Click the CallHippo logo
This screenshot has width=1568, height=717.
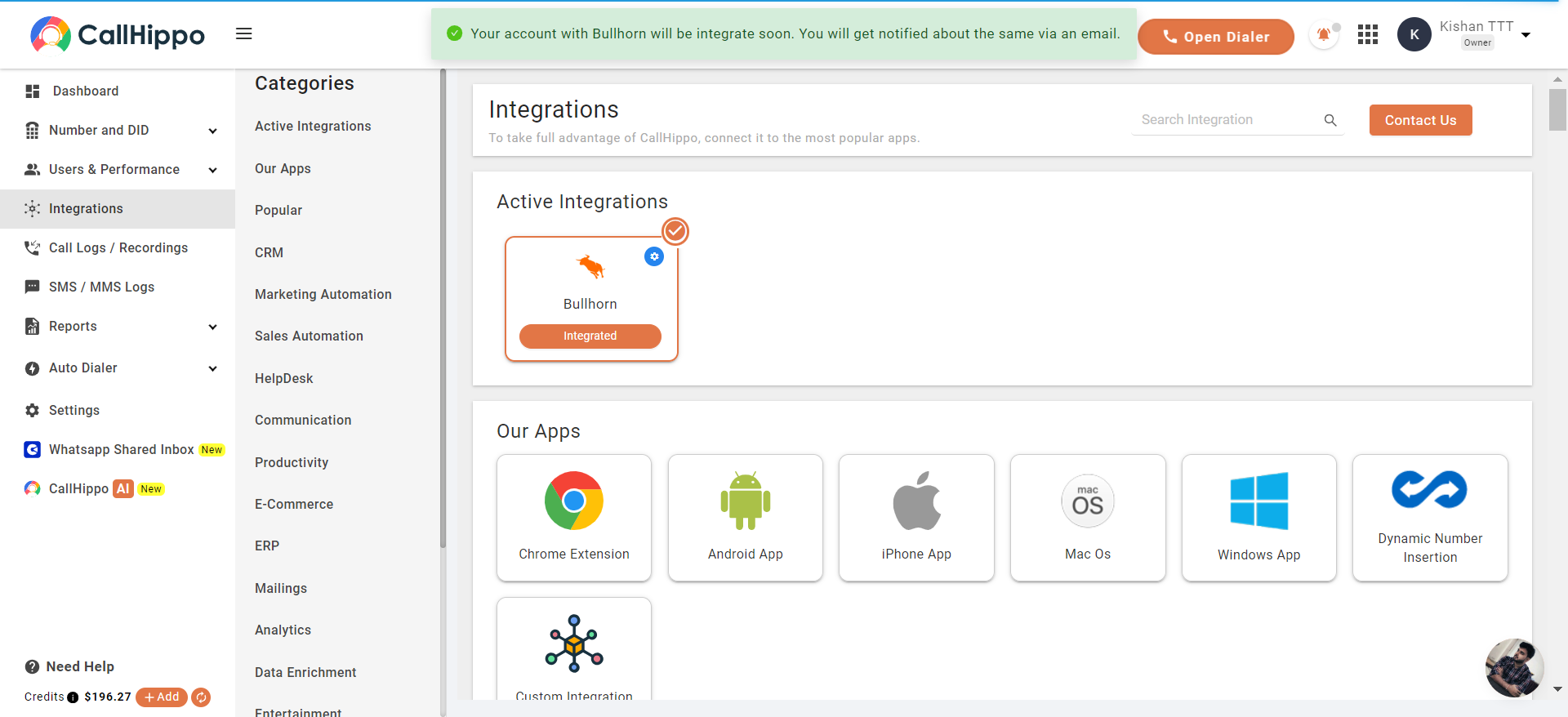click(x=118, y=34)
